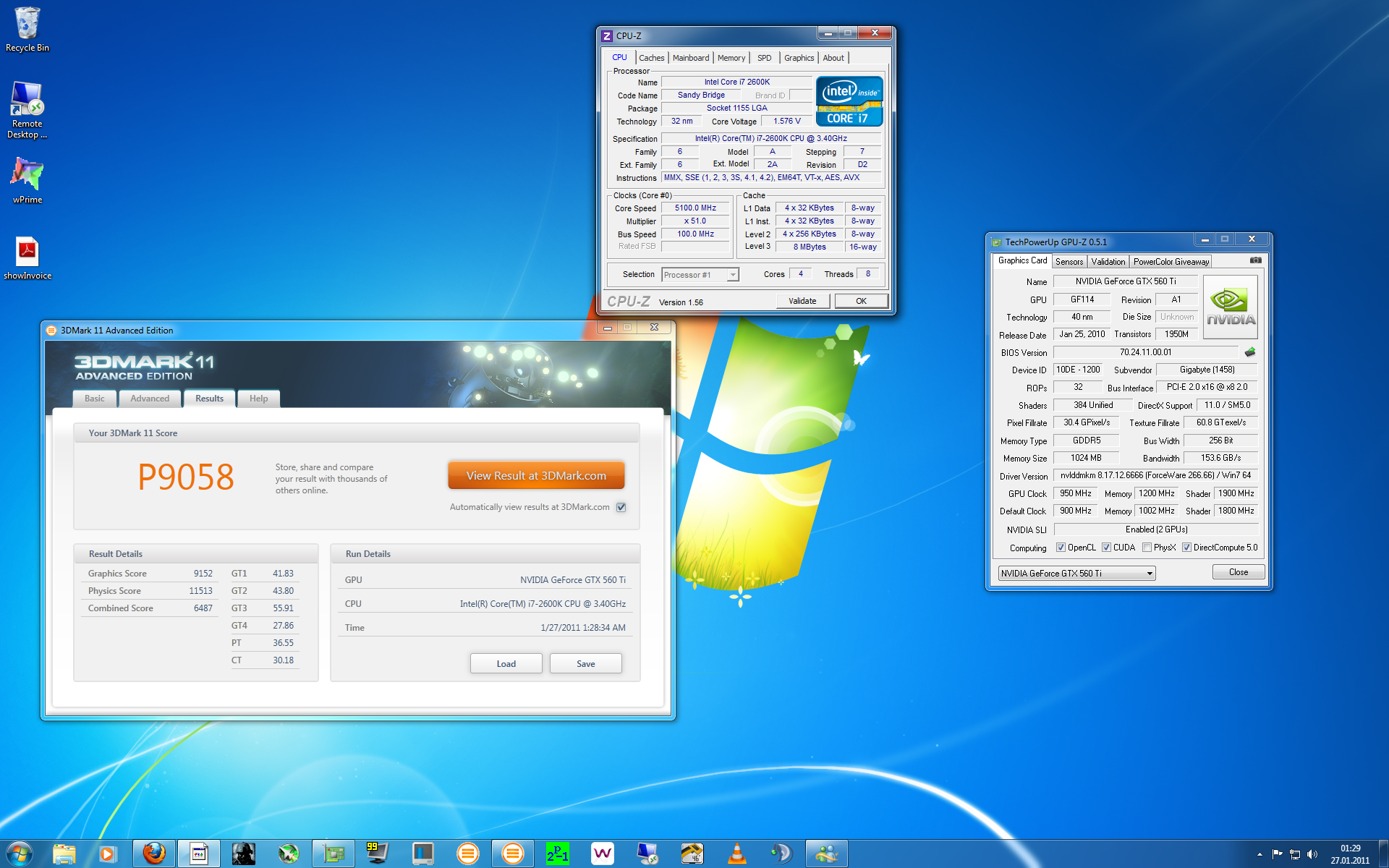Viewport: 1389px width, 868px height.
Task: Click the volume speaker tray icon
Action: tap(1312, 854)
